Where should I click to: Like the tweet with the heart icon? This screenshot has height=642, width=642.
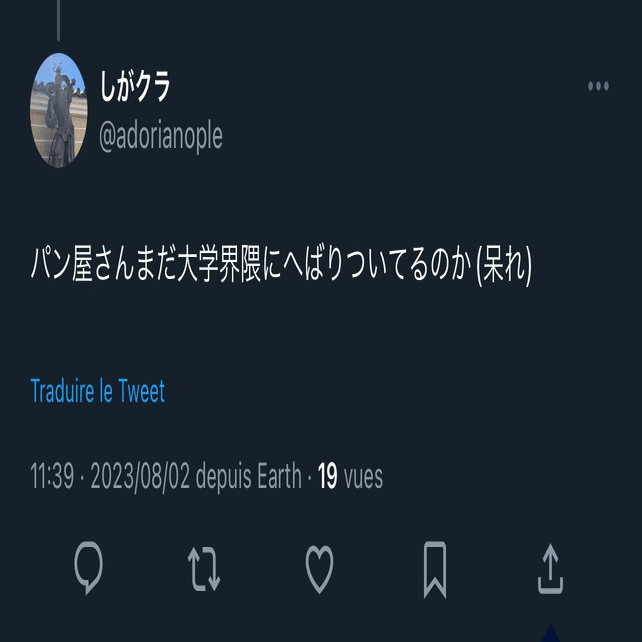319,569
